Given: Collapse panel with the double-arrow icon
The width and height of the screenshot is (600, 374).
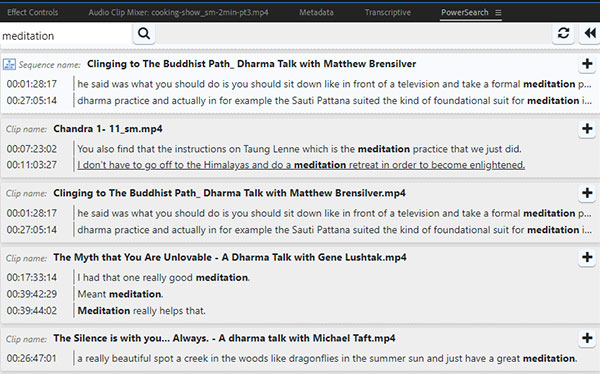Looking at the screenshot, I should pos(590,33).
